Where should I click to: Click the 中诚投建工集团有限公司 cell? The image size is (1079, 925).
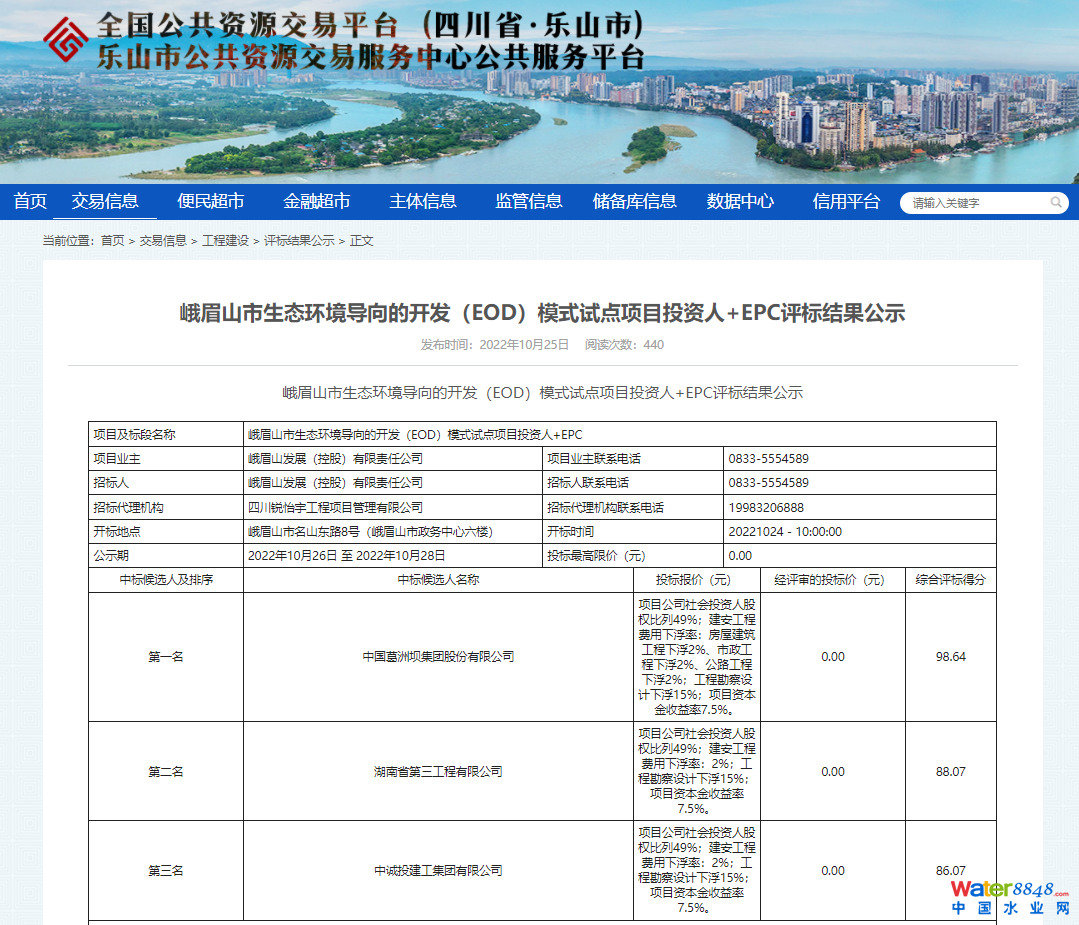coord(438,871)
